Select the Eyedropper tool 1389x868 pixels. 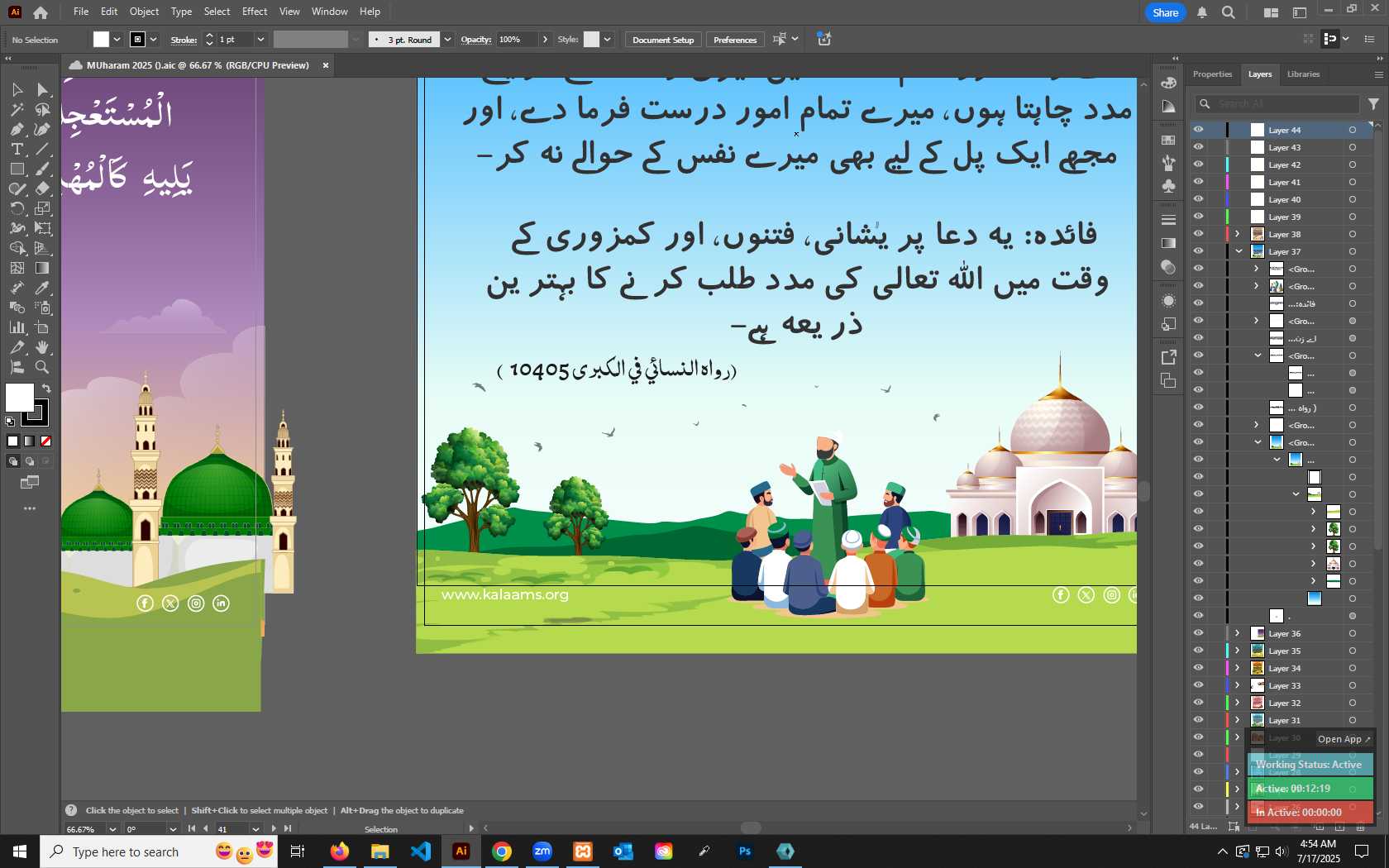tap(43, 288)
